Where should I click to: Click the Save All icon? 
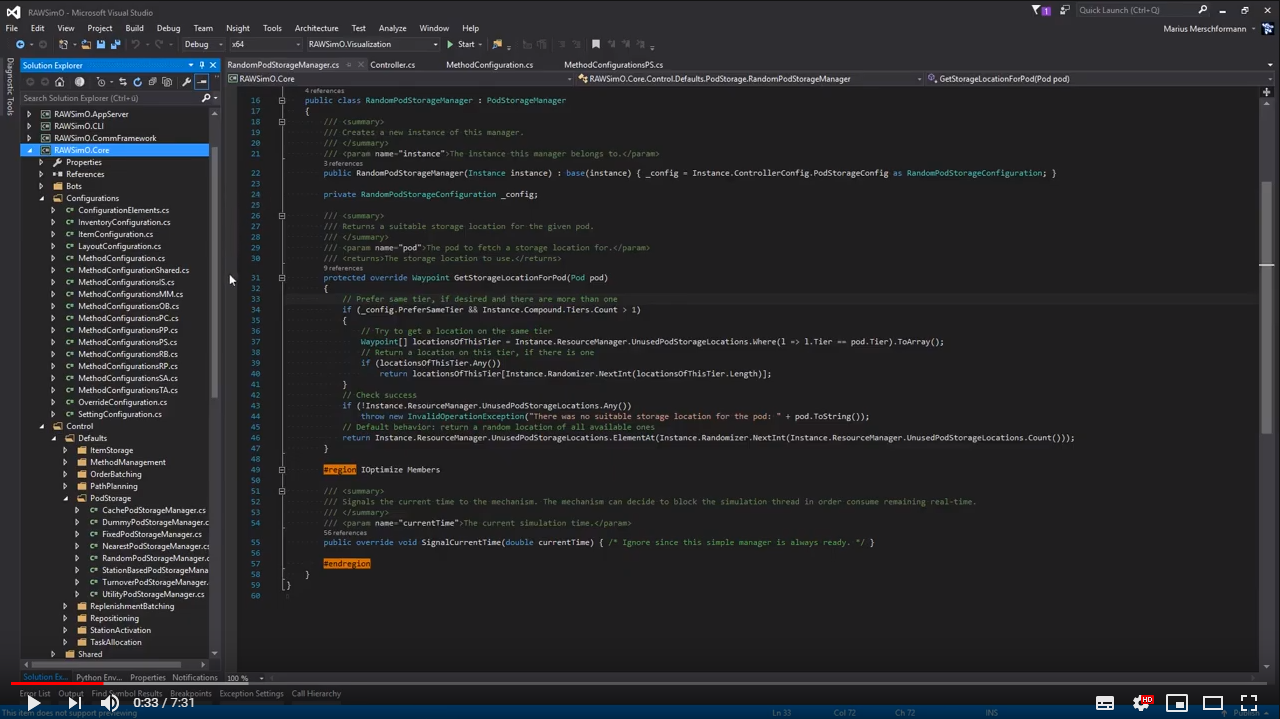115,44
